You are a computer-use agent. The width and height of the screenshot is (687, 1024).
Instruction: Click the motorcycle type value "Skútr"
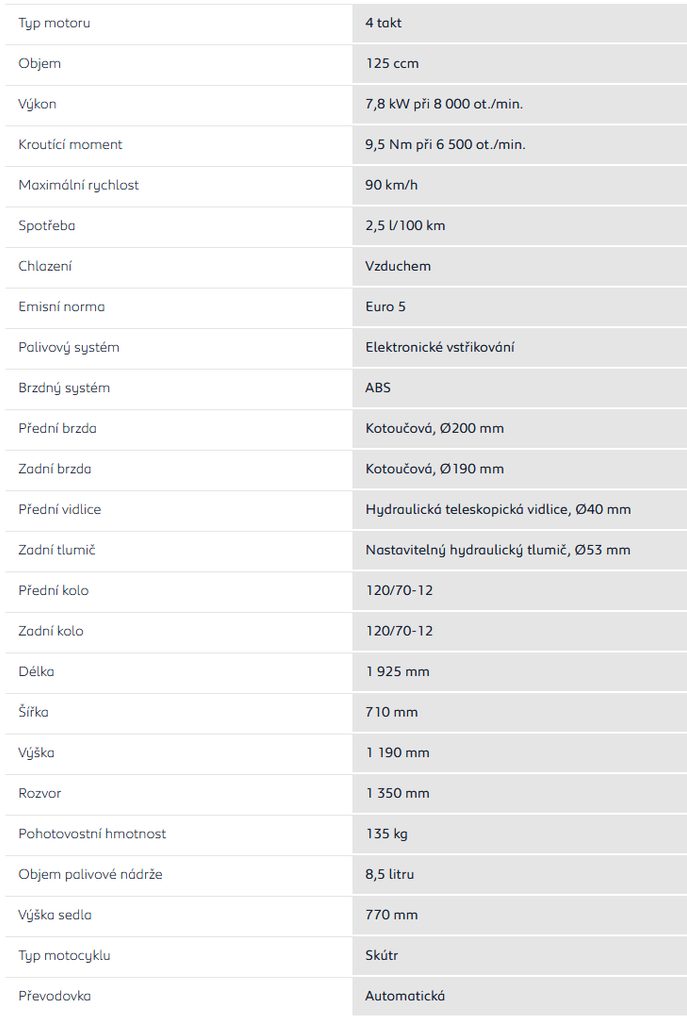tap(382, 955)
